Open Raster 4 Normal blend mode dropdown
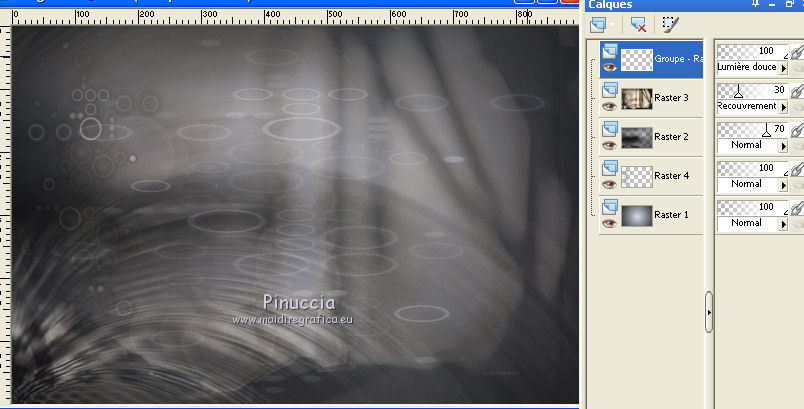The width and height of the screenshot is (804, 409). [783, 185]
